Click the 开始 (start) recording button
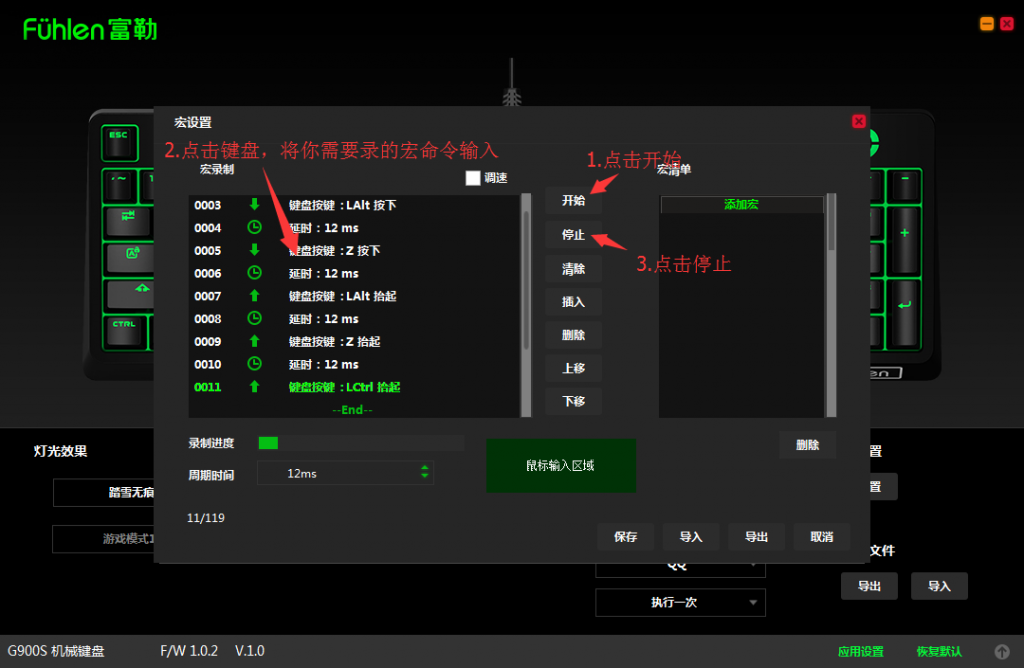Screen dimensions: 1024x668 point(573,200)
